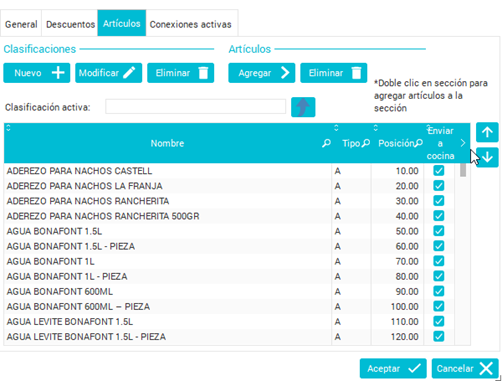Click the Modificar button with pencil icon
This screenshot has width=502, height=381.
click(108, 73)
